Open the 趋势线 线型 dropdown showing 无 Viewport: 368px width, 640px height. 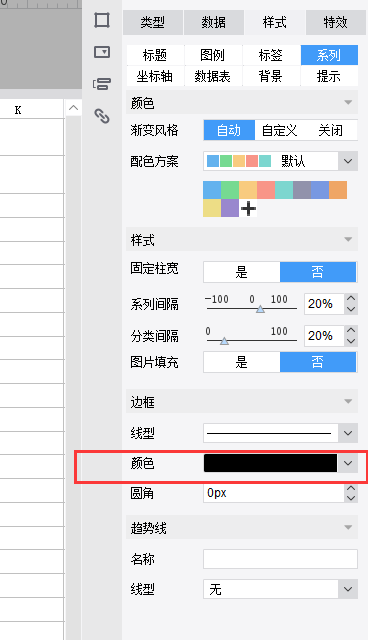click(280, 589)
